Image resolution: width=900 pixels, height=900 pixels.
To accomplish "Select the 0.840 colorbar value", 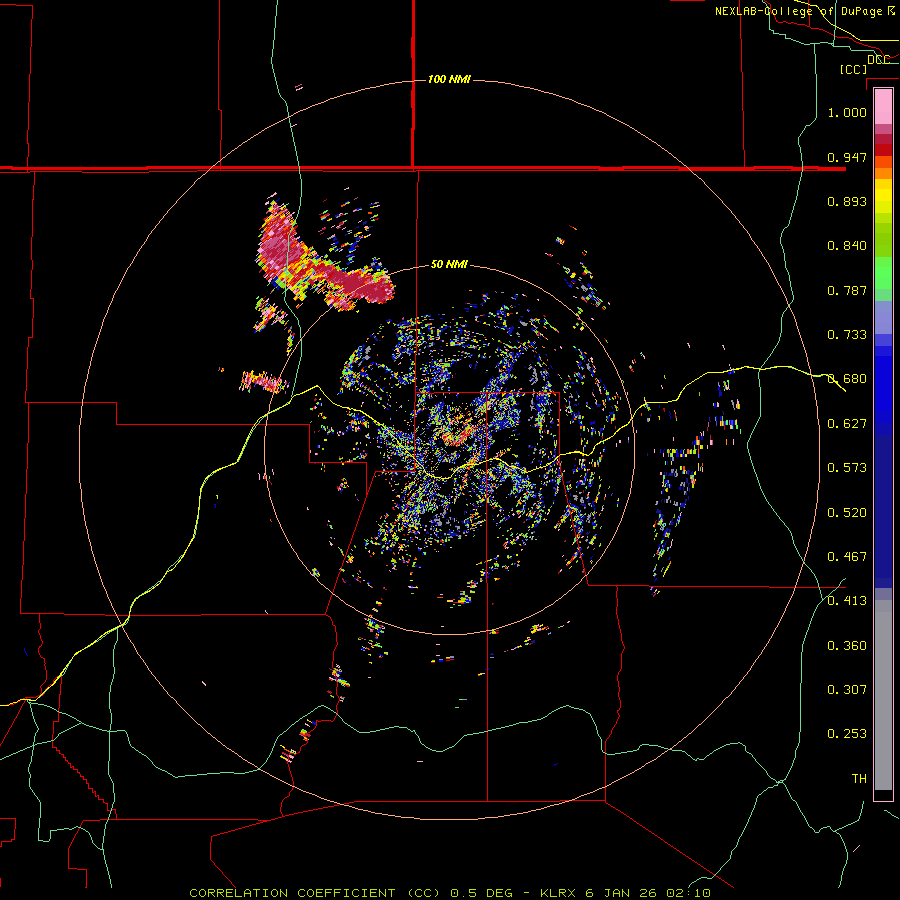I will click(847, 246).
